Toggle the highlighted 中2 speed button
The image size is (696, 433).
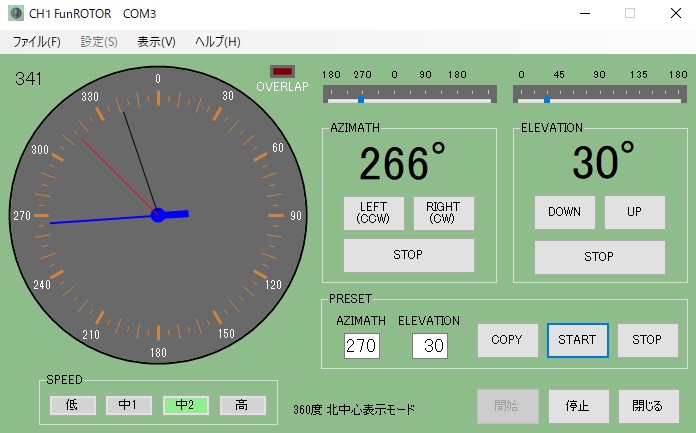185,405
